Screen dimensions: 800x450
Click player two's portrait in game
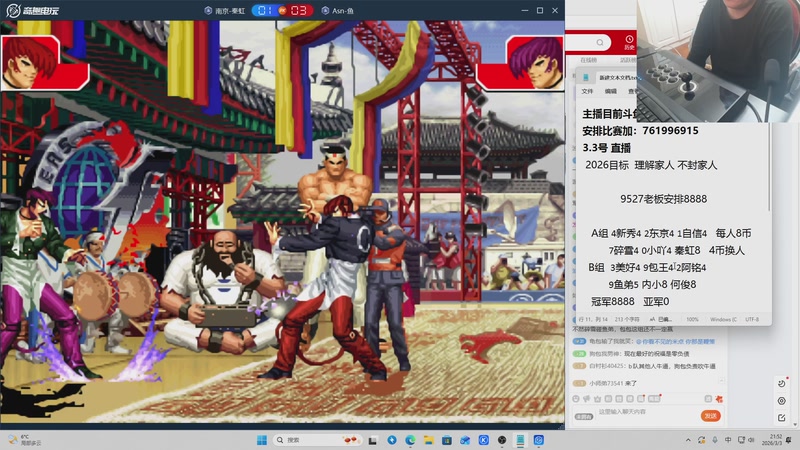pyautogui.click(x=535, y=63)
